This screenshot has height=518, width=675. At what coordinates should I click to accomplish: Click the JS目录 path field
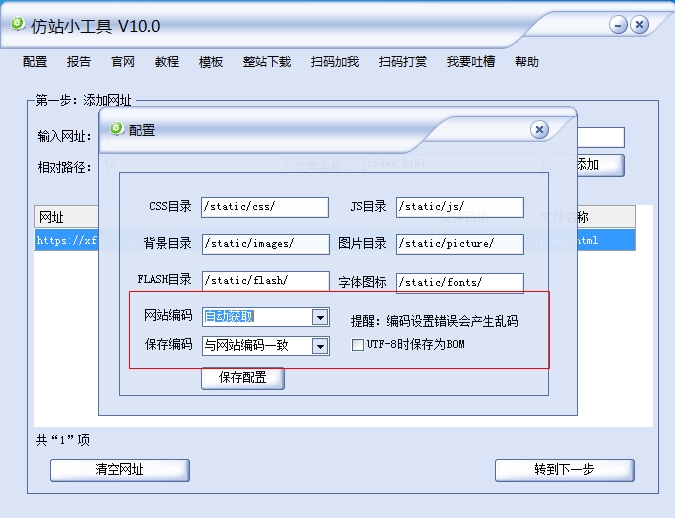pyautogui.click(x=460, y=207)
